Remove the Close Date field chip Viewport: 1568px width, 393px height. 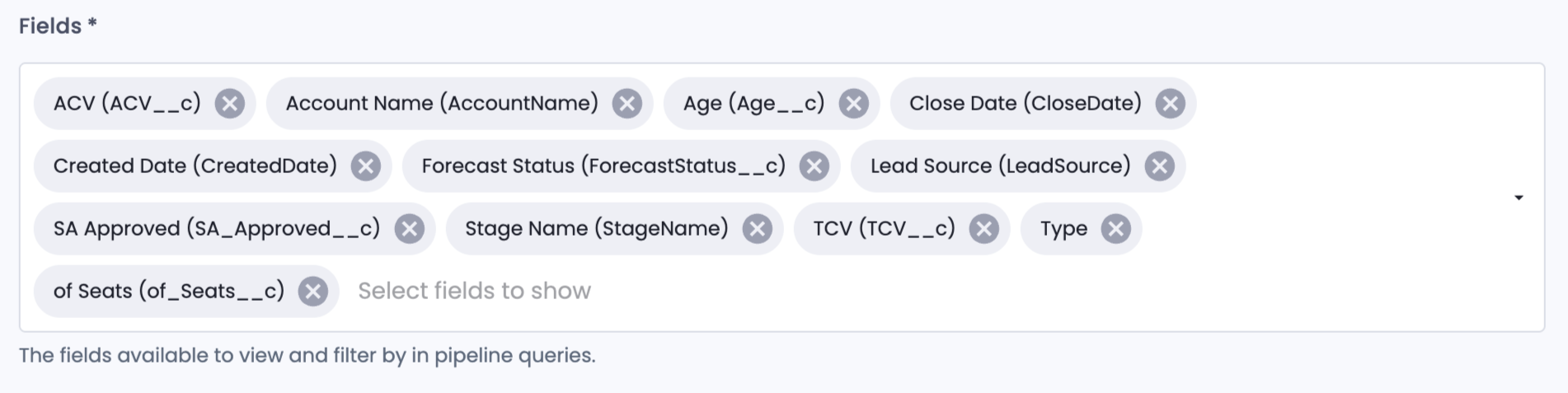(x=1171, y=104)
